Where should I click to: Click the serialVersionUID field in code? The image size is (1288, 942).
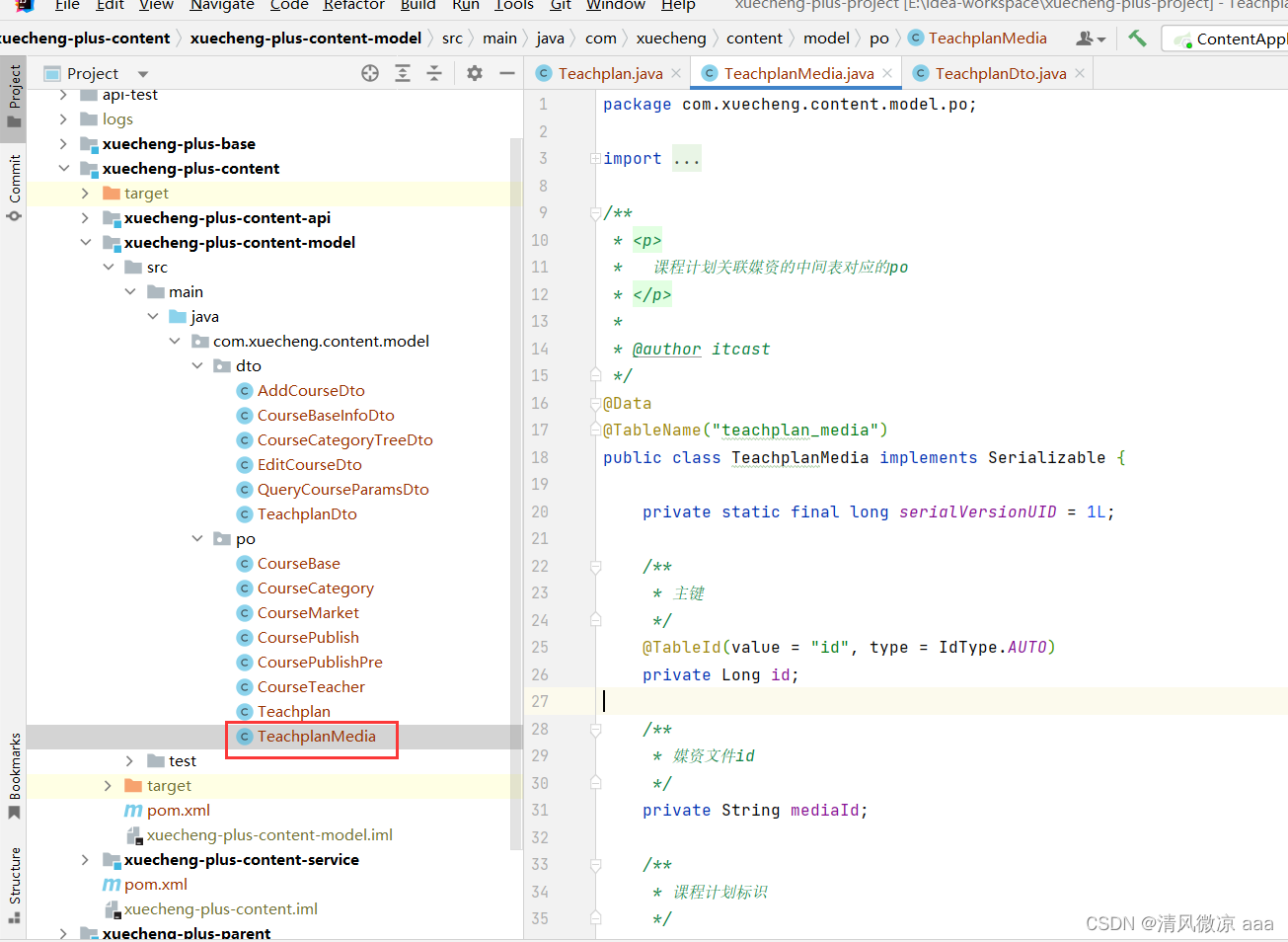pos(977,511)
